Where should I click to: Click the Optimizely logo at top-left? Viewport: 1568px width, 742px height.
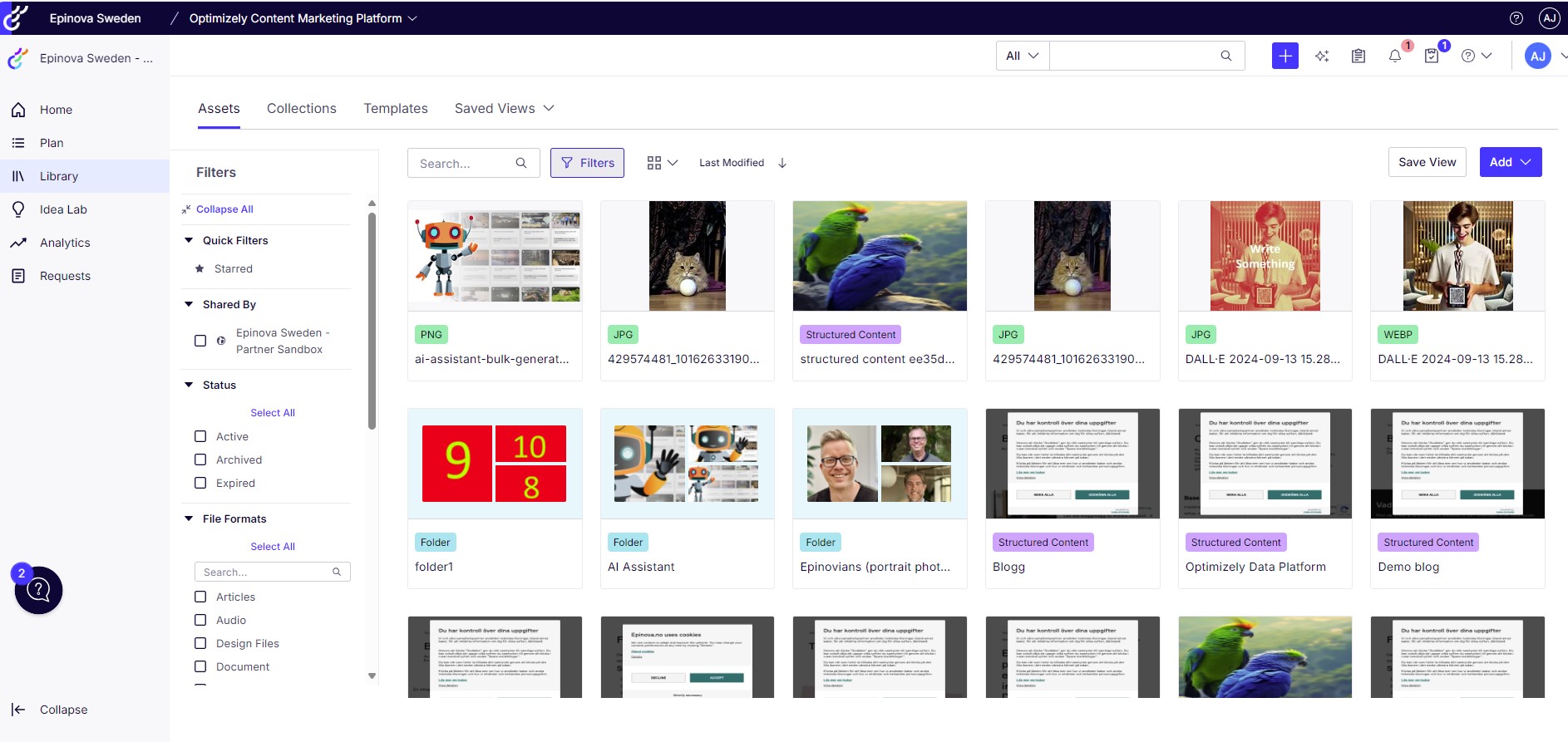tap(16, 17)
